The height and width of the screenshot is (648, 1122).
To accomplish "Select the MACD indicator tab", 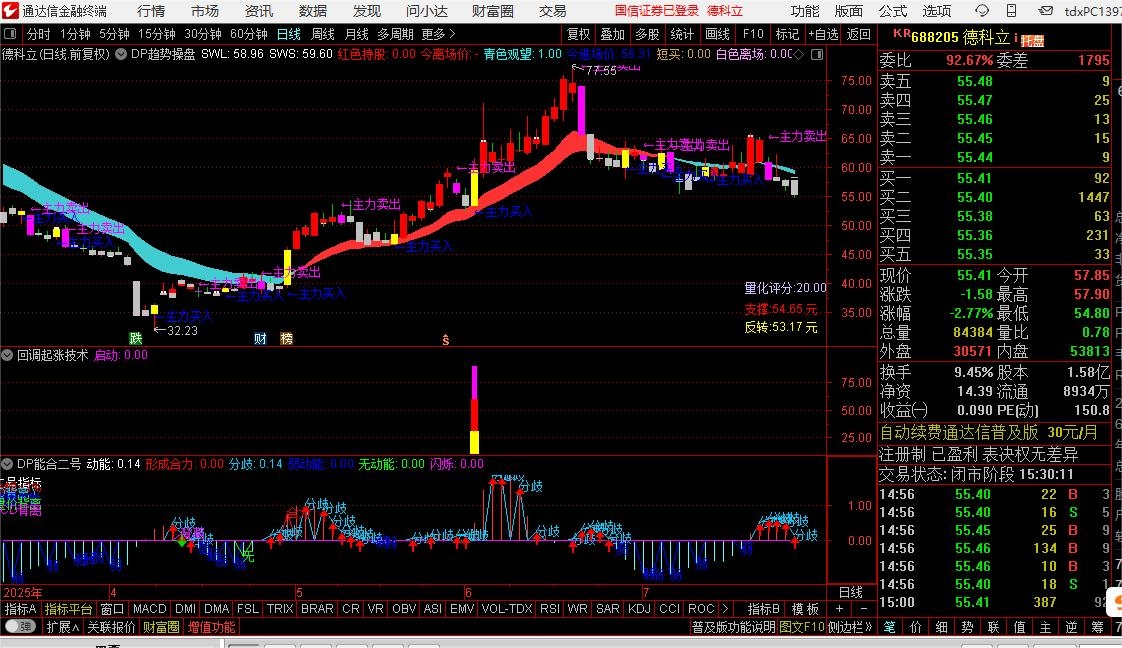I will tap(150, 609).
